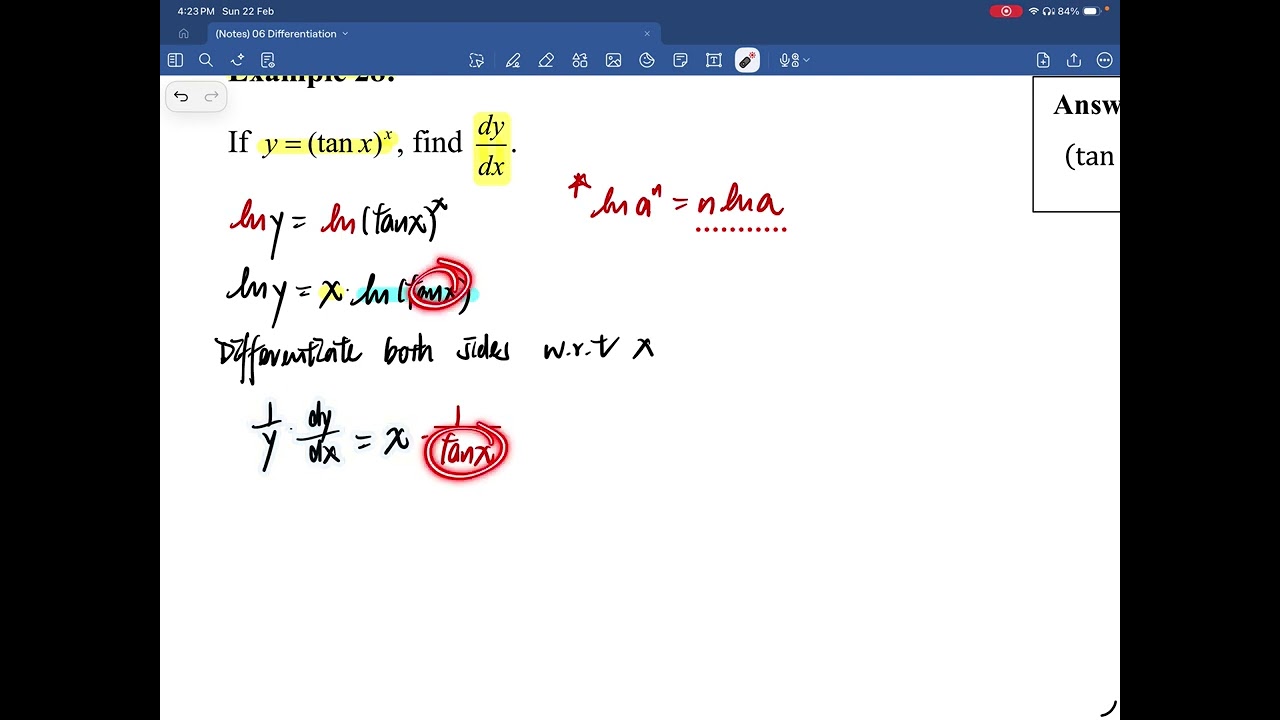Tap the battery 84% status indicator

tap(1078, 11)
